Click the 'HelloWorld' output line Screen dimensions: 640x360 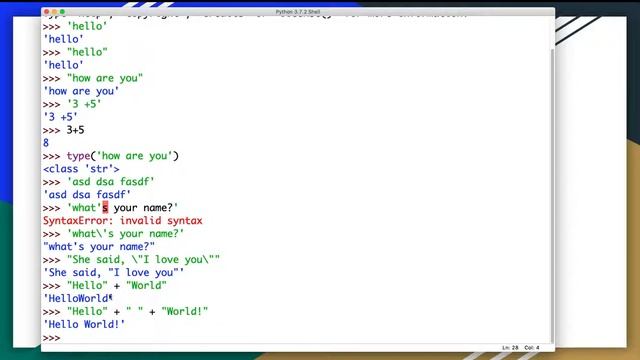coord(78,299)
